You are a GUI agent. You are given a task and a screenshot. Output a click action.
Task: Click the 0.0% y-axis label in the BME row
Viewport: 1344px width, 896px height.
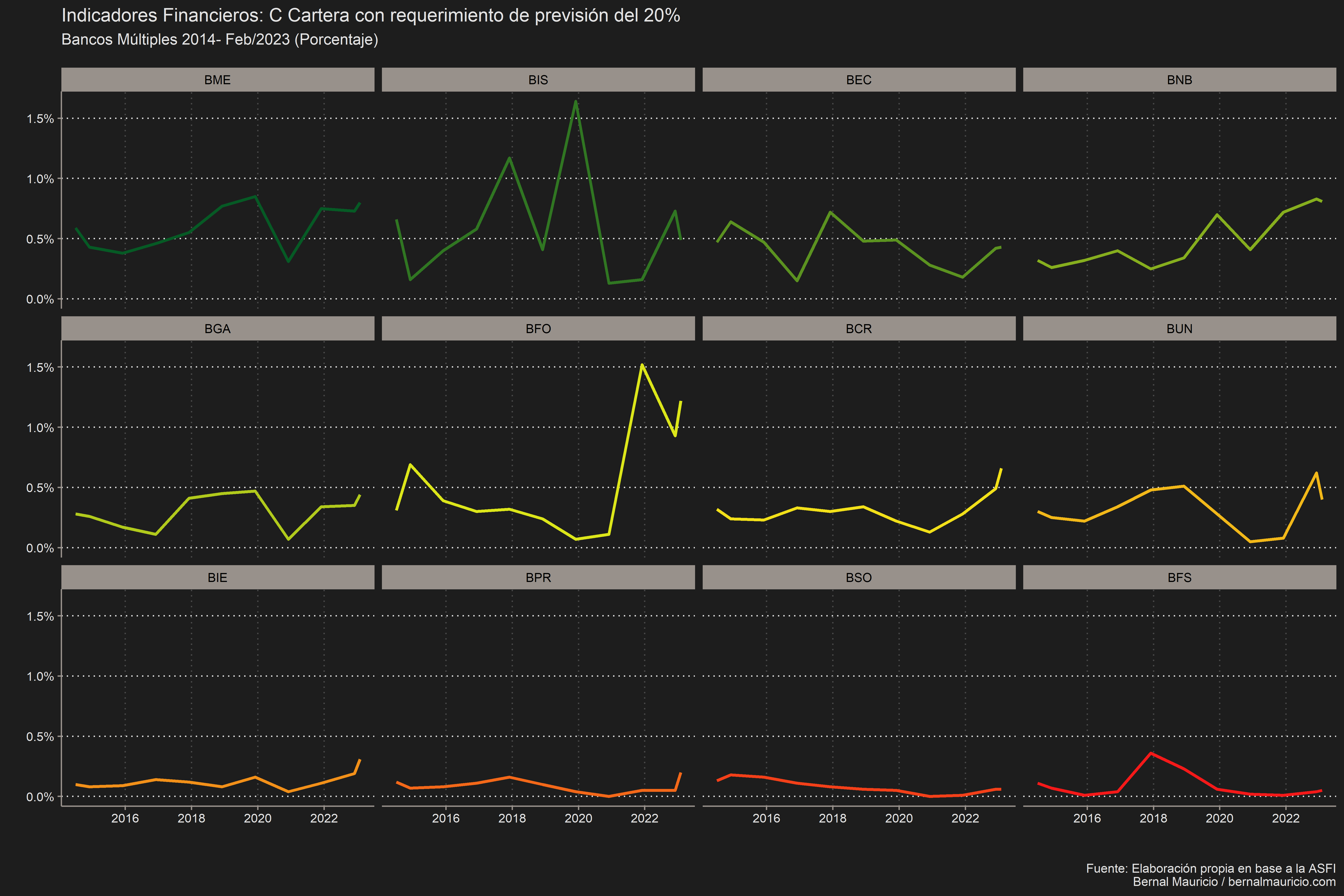point(40,299)
